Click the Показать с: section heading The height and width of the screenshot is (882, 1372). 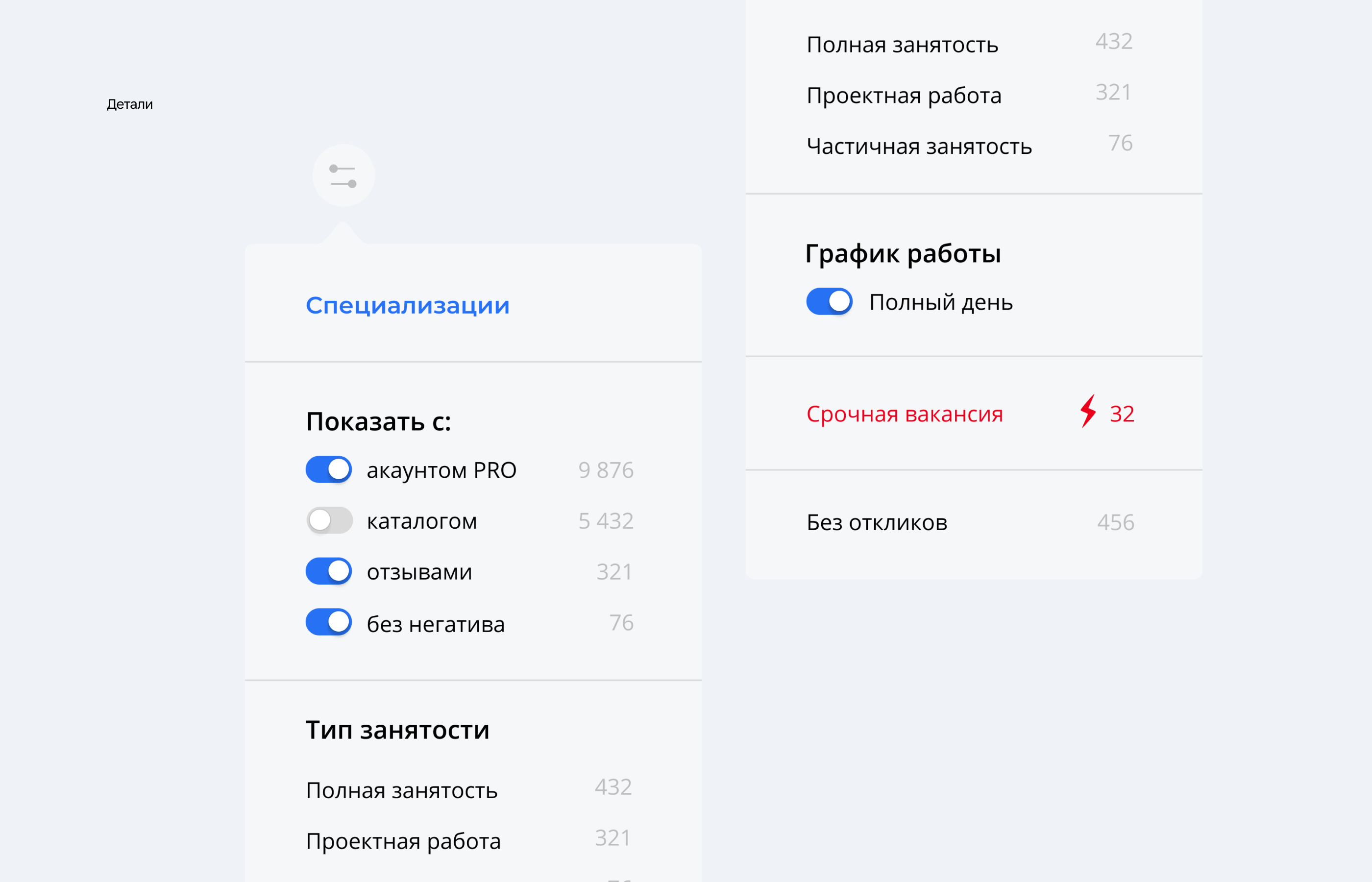tap(378, 422)
